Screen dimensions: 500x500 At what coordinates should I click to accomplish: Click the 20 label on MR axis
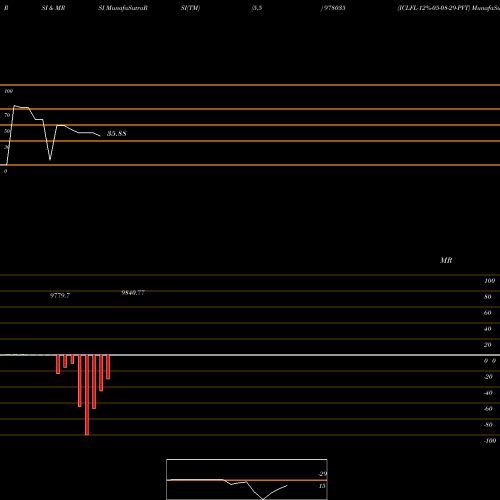click(487, 345)
